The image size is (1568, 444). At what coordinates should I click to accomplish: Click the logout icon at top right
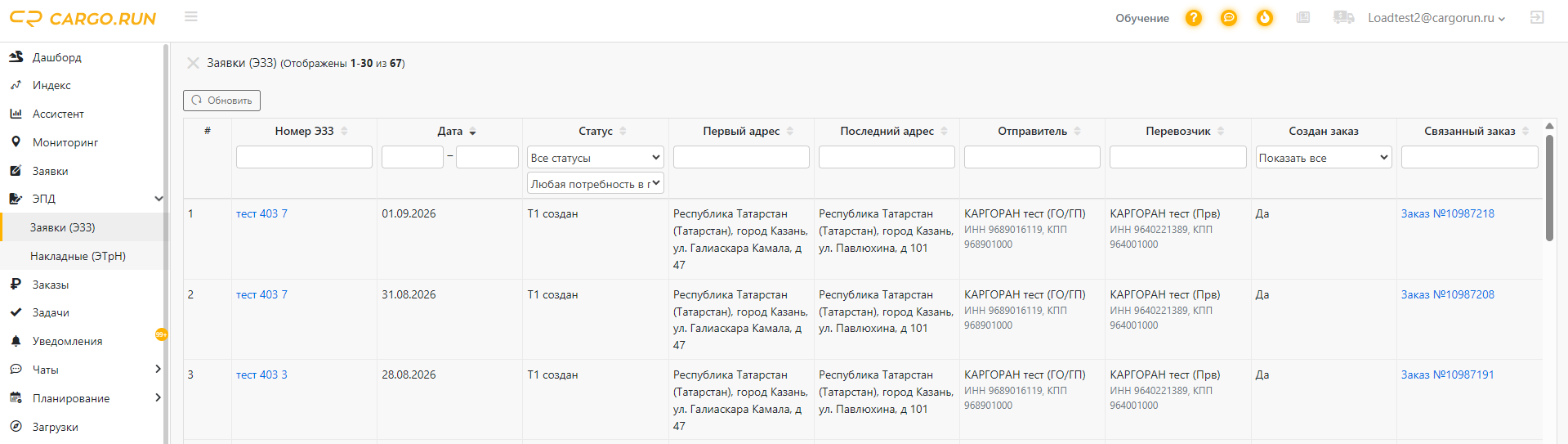tap(1537, 17)
